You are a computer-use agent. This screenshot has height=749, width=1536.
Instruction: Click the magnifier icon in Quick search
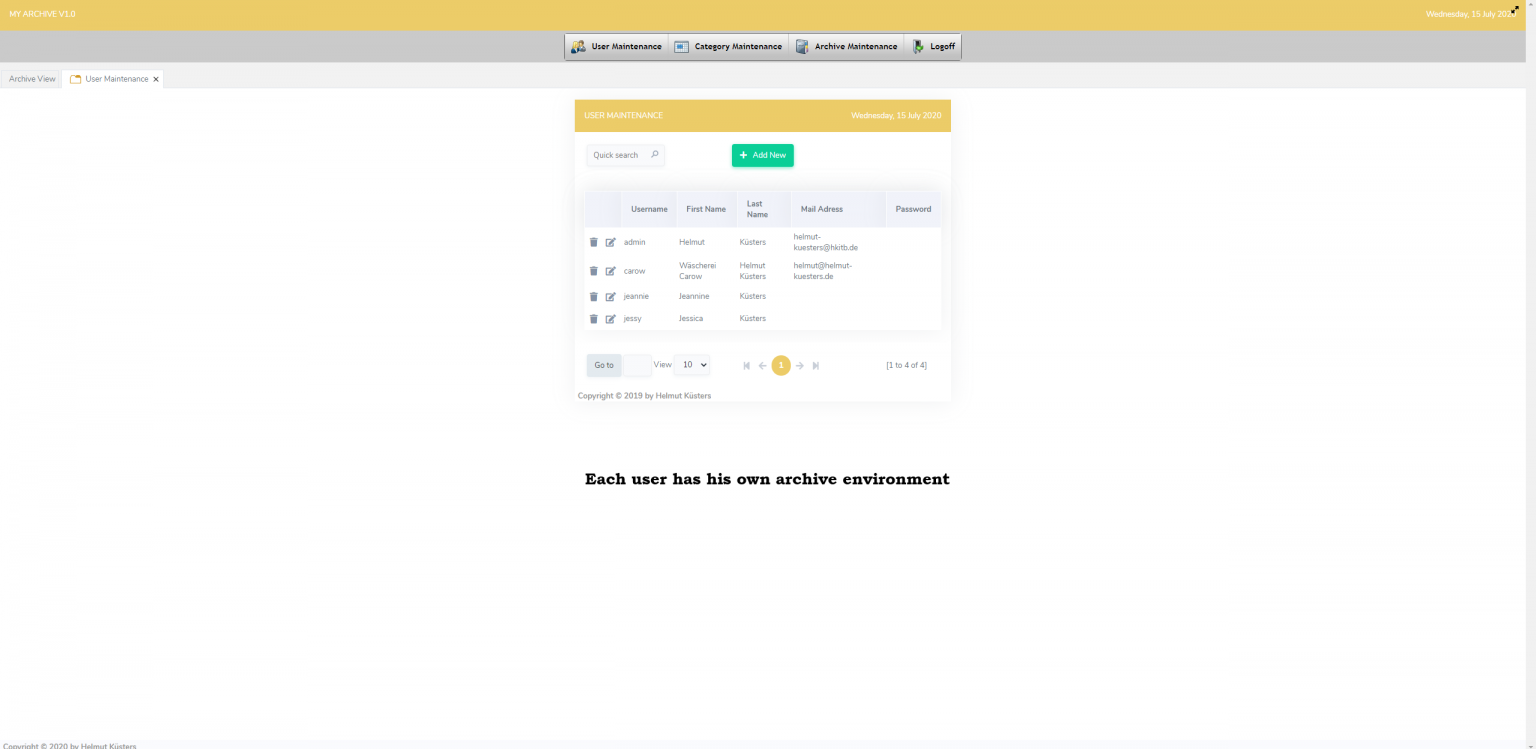click(654, 155)
